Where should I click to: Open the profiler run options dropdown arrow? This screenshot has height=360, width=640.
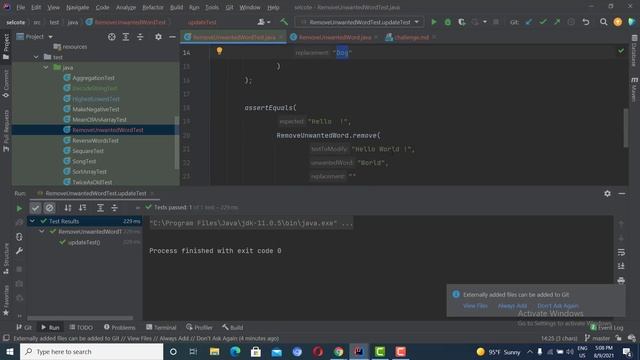coord(485,22)
